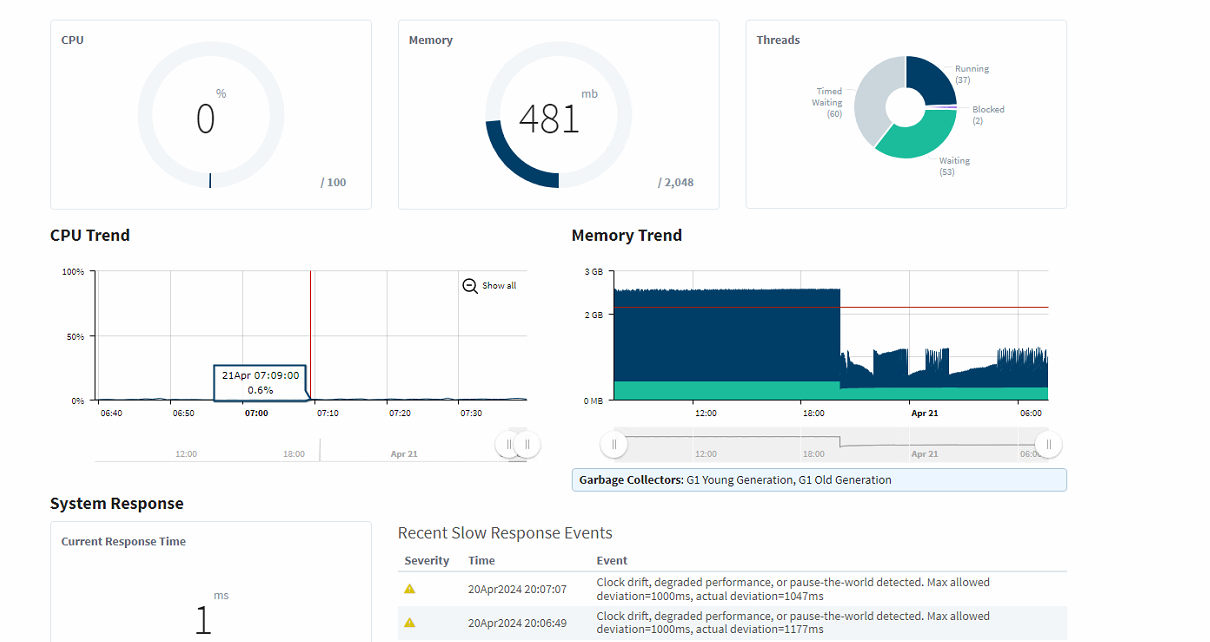The image size is (1210, 642).
Task: Click the Show all zoom-out magnifier icon
Action: 470,286
